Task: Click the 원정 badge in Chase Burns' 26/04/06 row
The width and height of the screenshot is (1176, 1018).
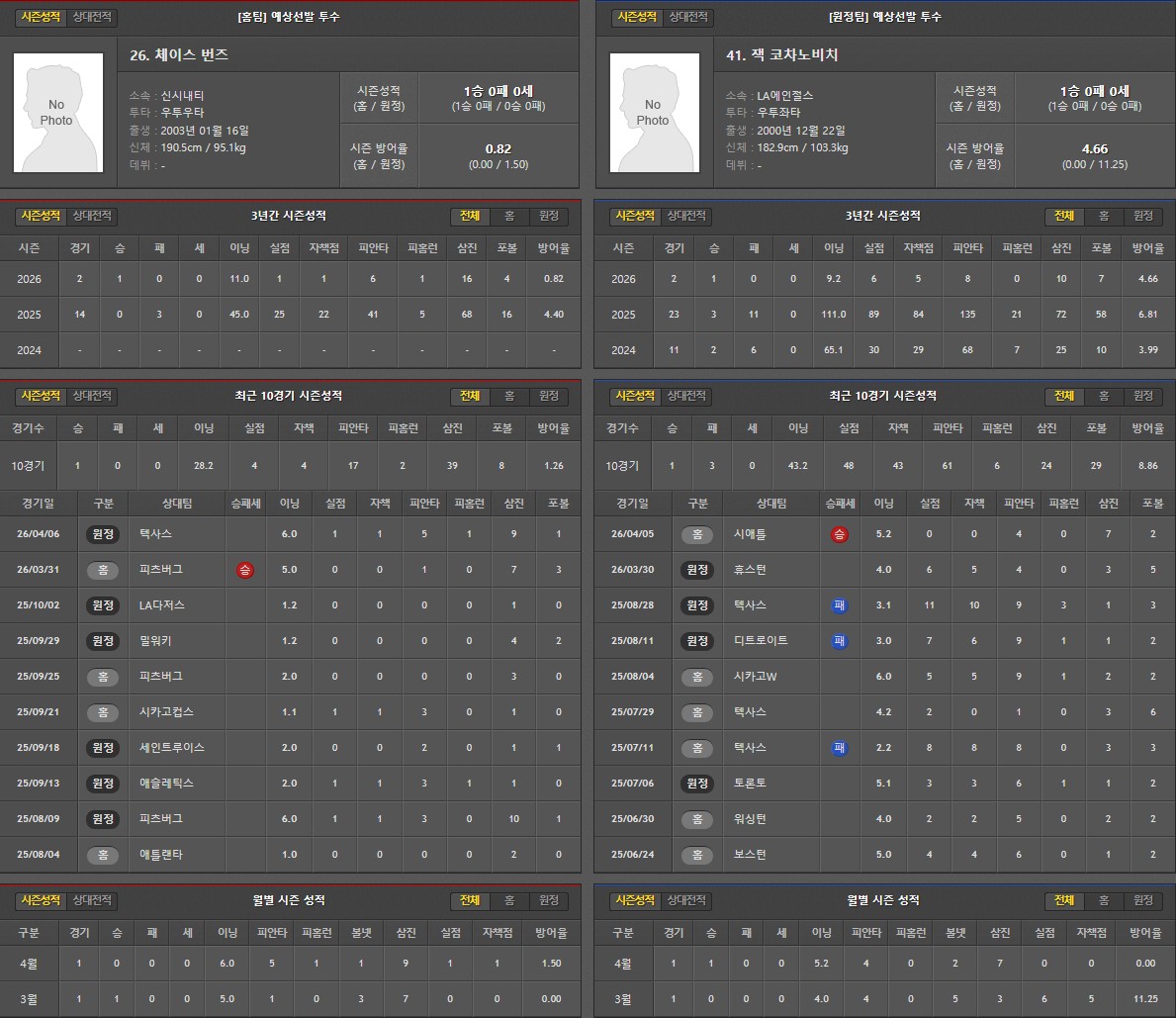Action: (103, 534)
